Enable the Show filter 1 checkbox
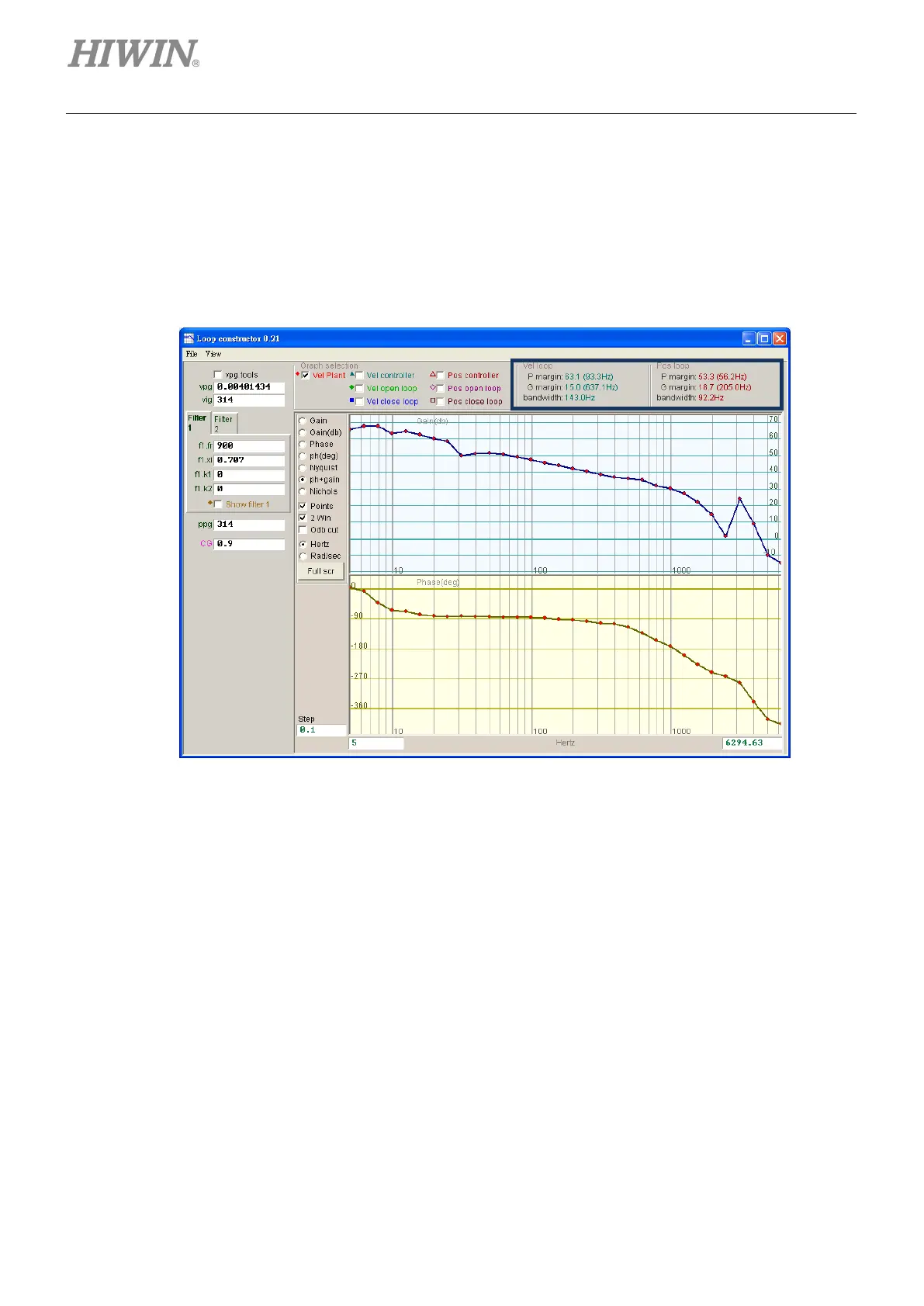Image resolution: width=924 pixels, height=1306 pixels. (x=218, y=504)
